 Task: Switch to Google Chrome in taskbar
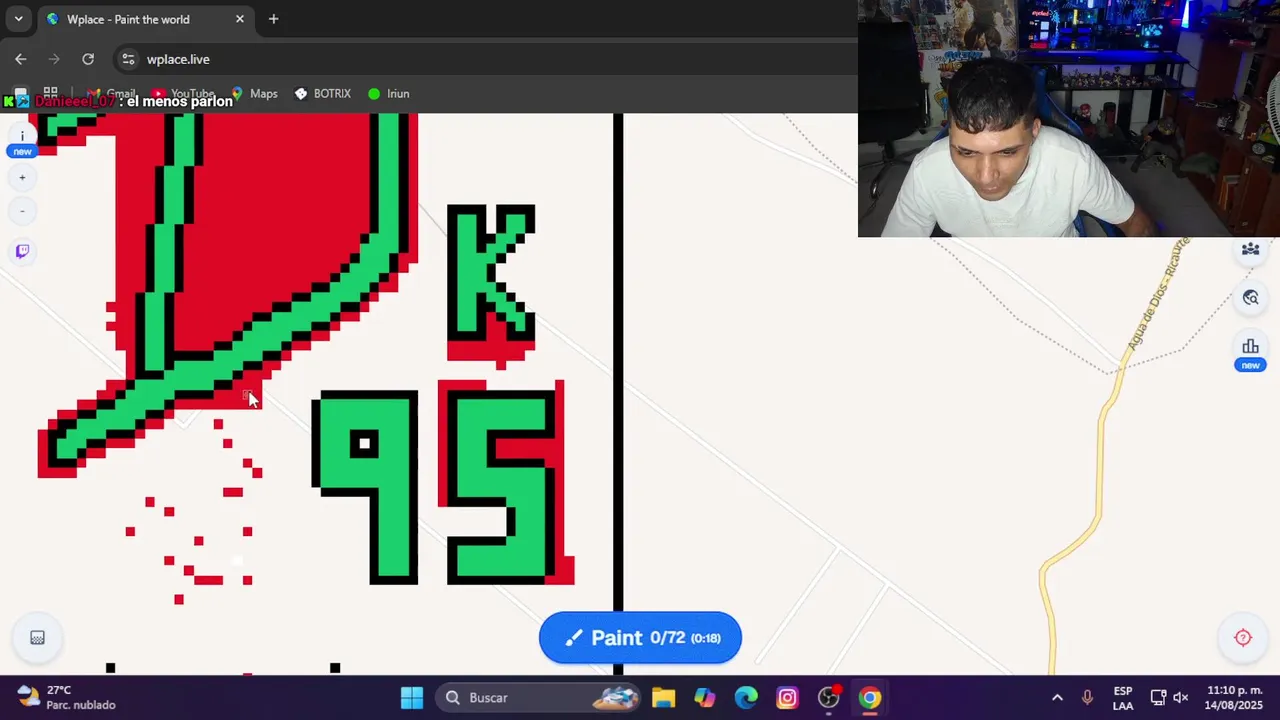[870, 698]
